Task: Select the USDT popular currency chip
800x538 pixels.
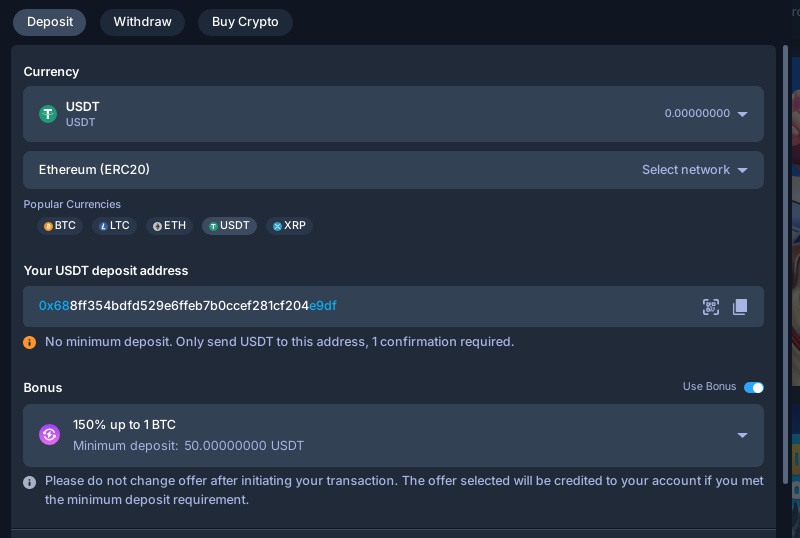Action: tap(230, 226)
